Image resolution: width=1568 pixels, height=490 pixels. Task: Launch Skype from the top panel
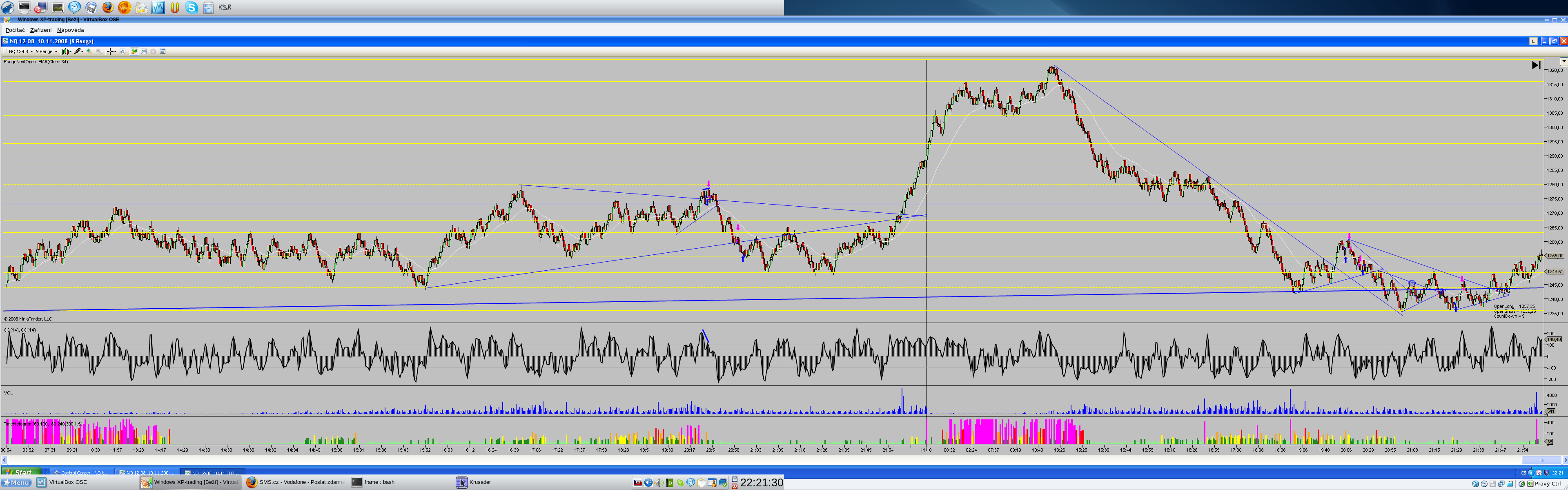click(191, 7)
